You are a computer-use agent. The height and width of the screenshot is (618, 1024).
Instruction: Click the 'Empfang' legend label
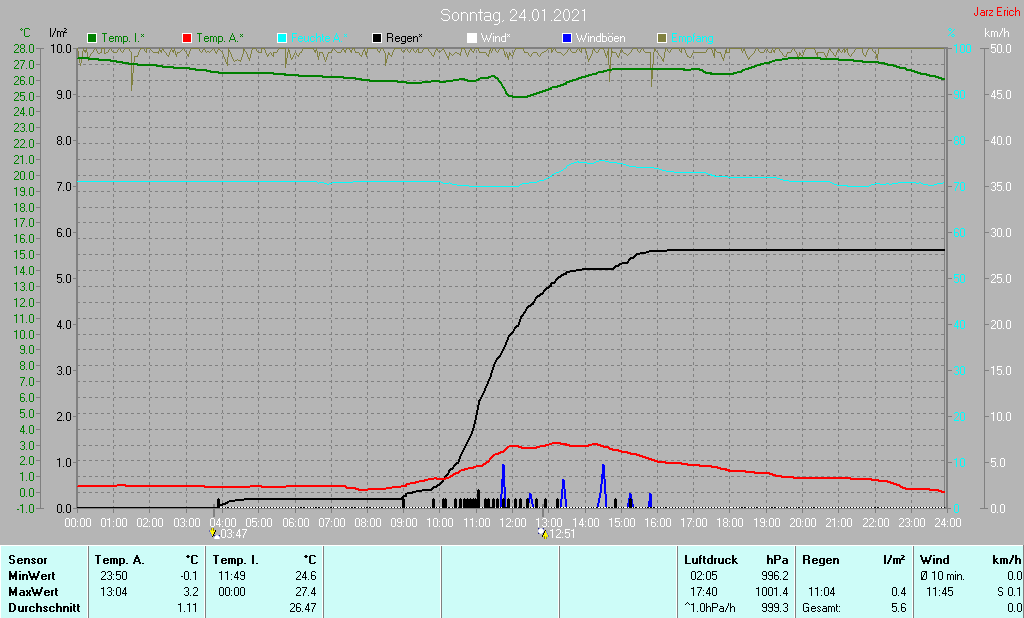point(692,39)
